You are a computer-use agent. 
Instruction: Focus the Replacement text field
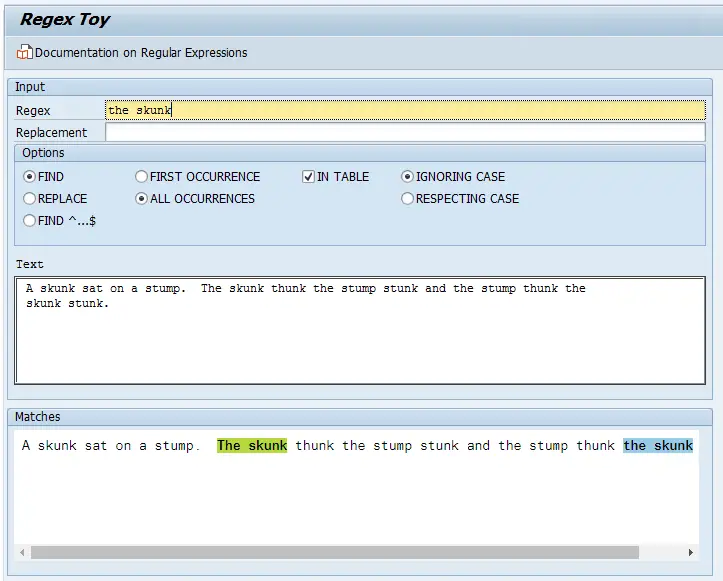click(404, 132)
